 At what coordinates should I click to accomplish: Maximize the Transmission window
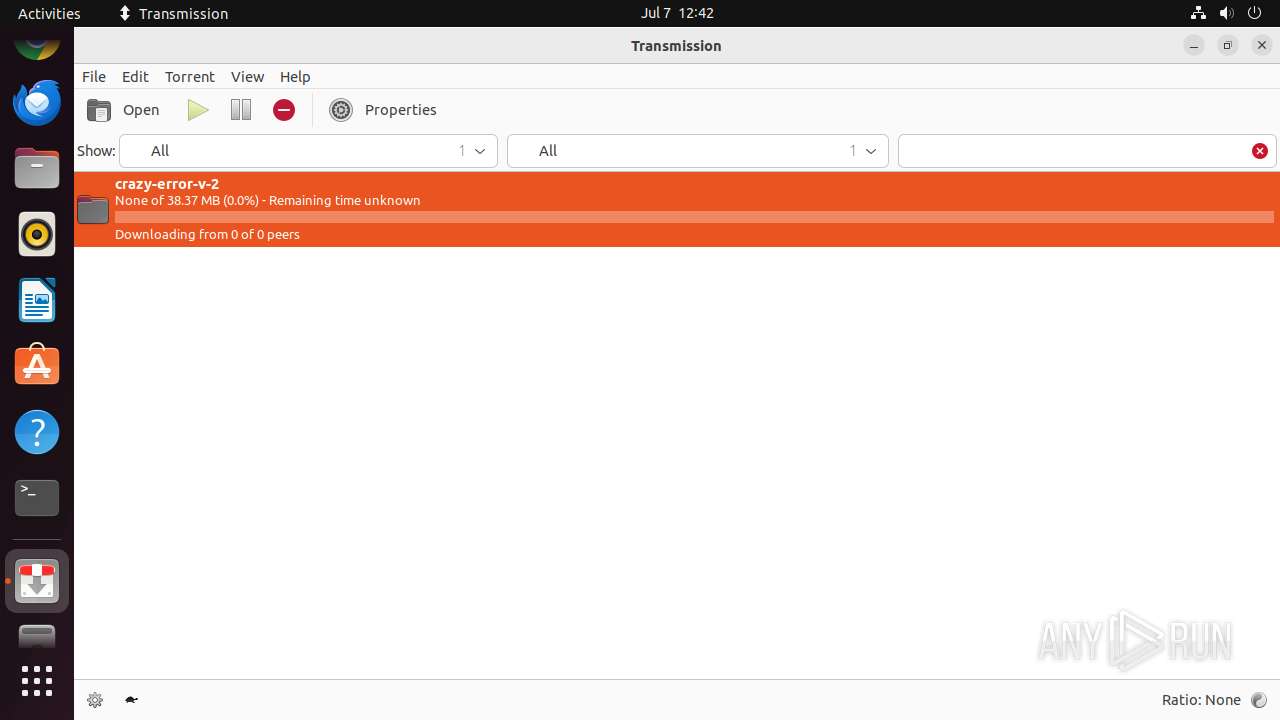click(1228, 45)
